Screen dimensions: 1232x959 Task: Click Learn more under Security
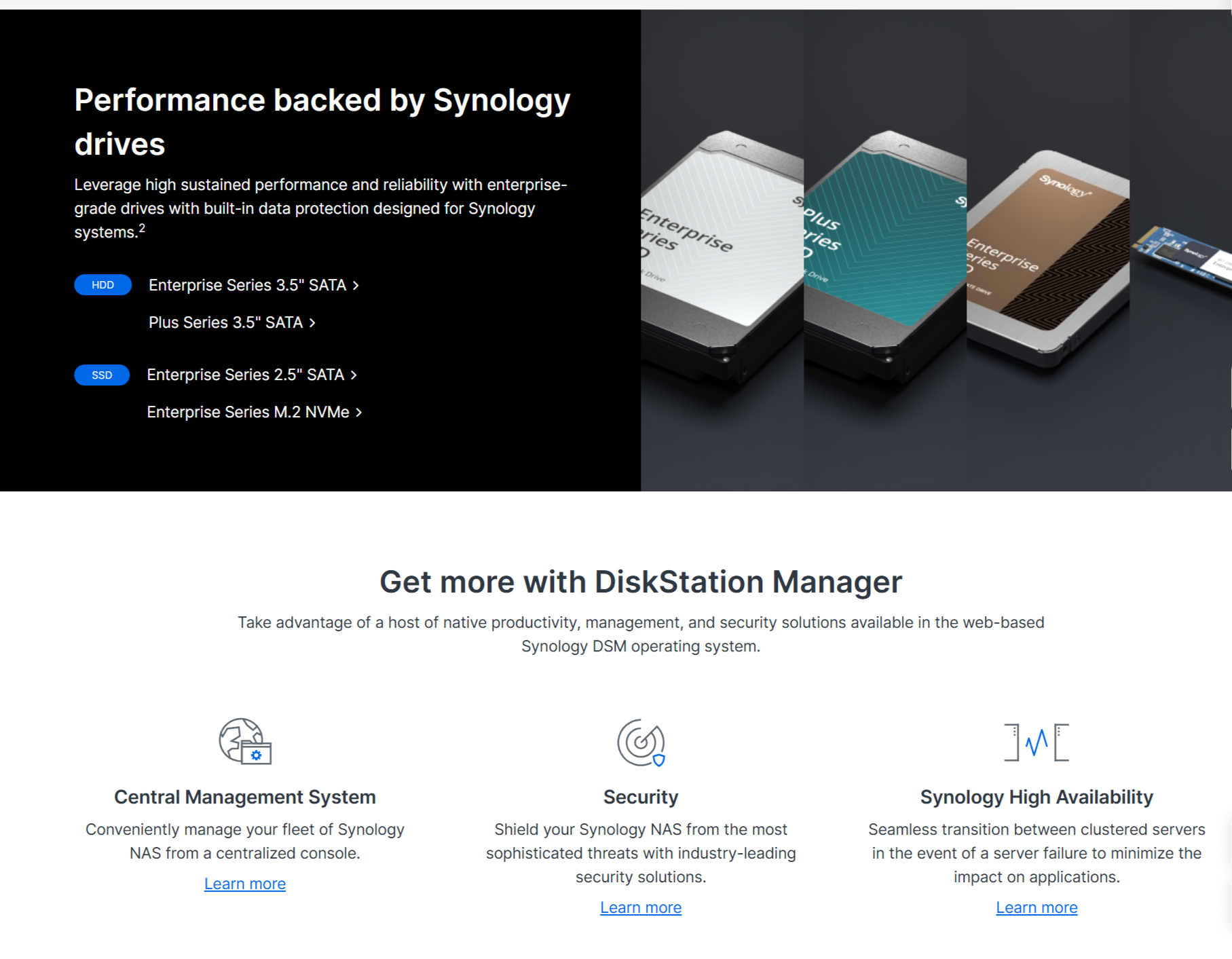[641, 907]
